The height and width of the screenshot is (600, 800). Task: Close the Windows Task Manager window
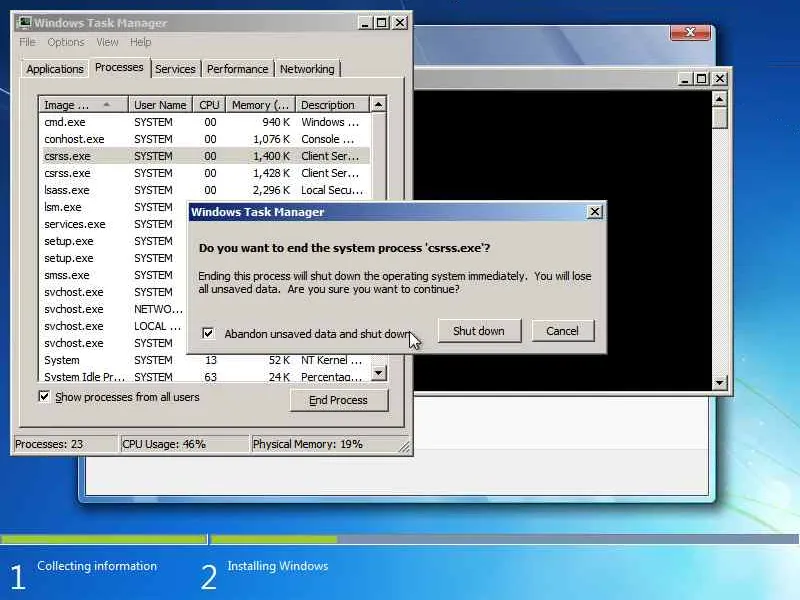[401, 23]
